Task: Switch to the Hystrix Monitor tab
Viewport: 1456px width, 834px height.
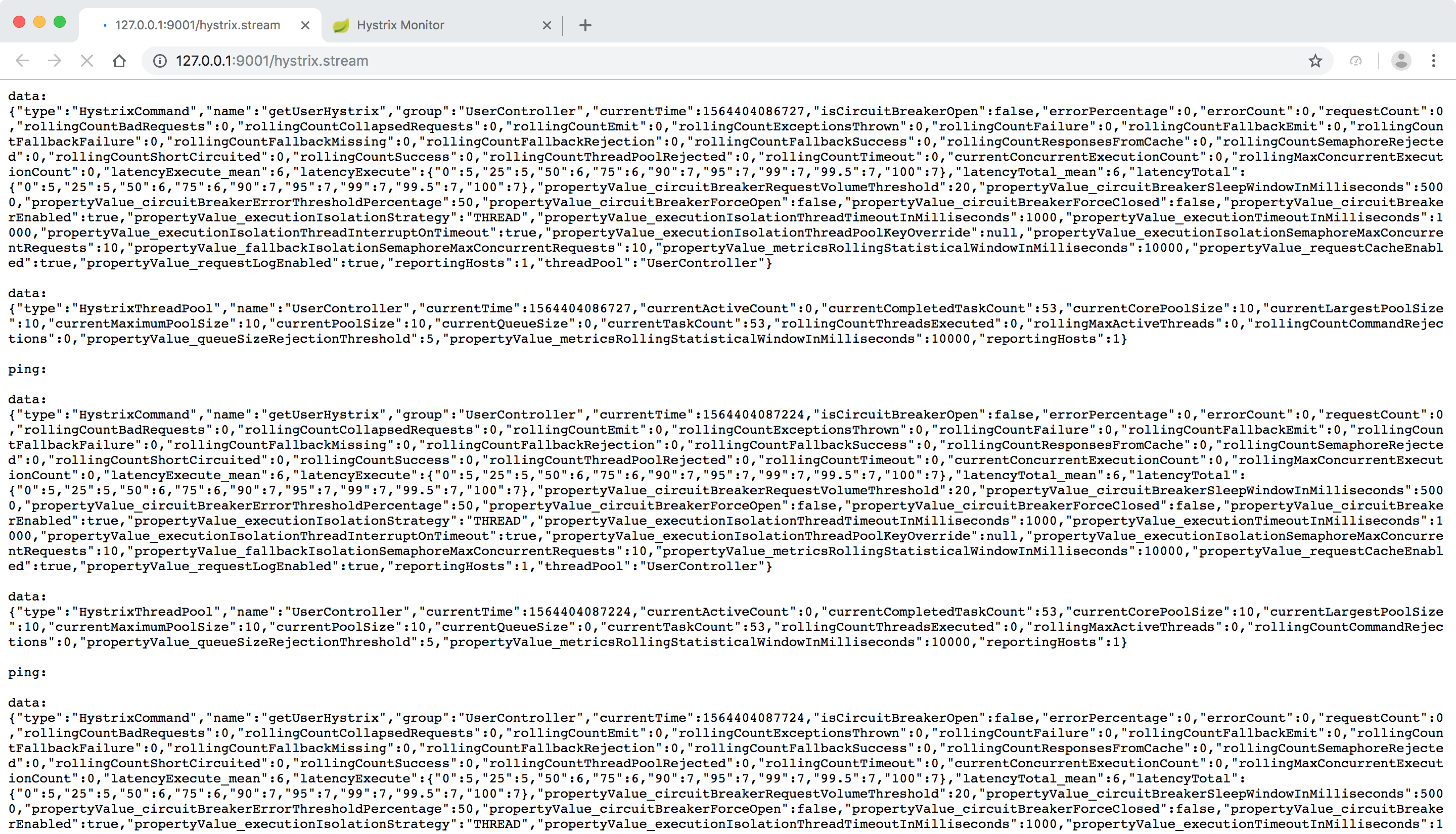Action: (442, 25)
